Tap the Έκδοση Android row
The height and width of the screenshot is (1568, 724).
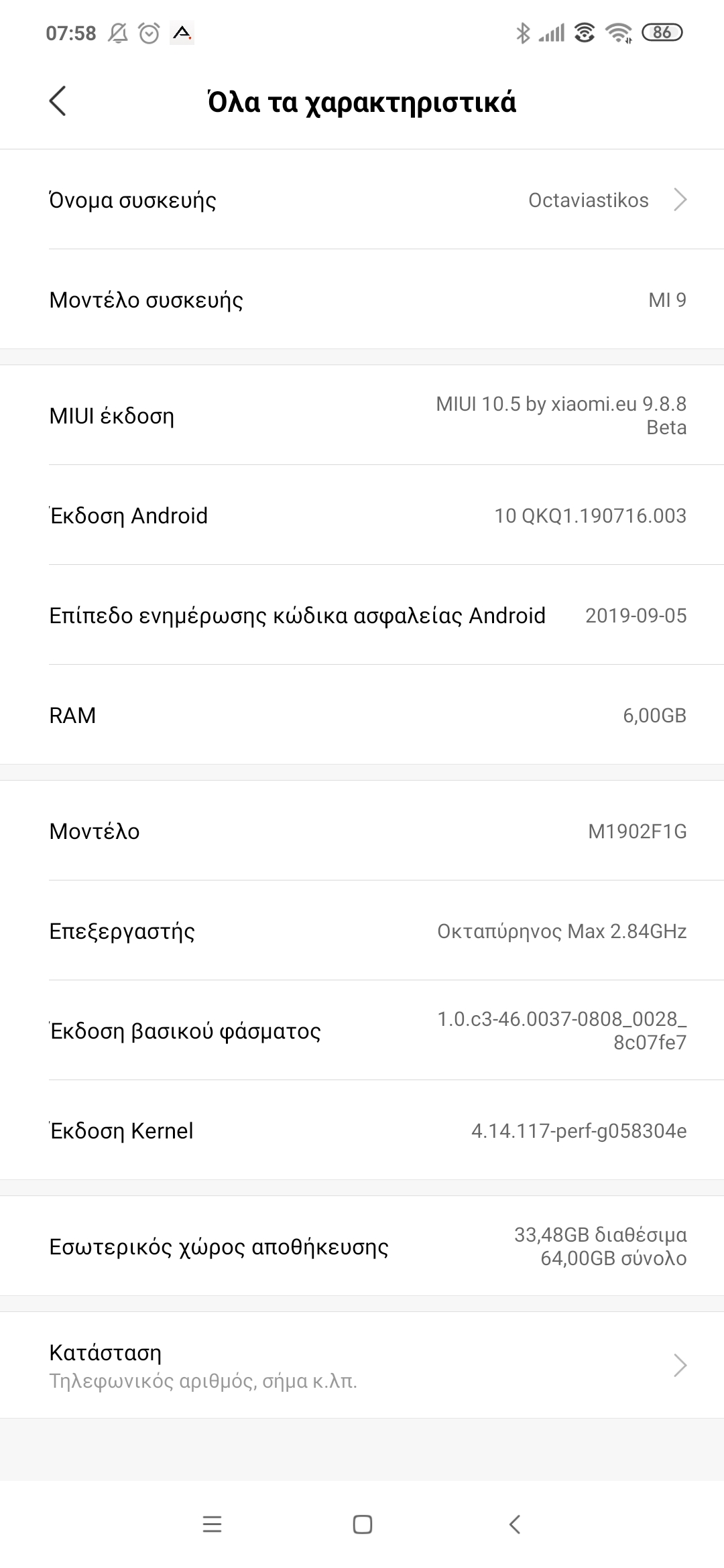coord(362,515)
